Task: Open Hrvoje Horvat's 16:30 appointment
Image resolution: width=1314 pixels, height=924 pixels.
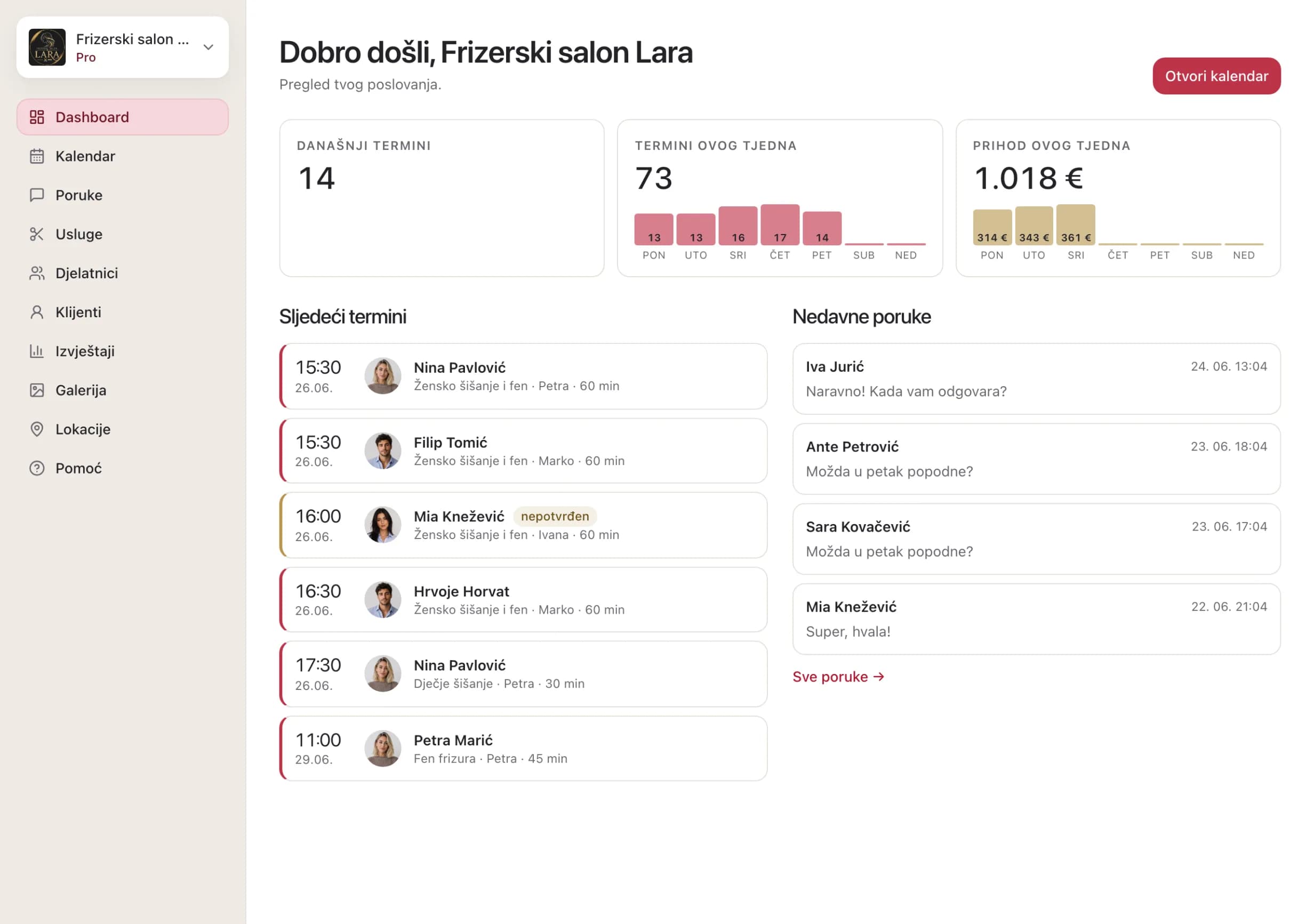Action: coord(523,600)
